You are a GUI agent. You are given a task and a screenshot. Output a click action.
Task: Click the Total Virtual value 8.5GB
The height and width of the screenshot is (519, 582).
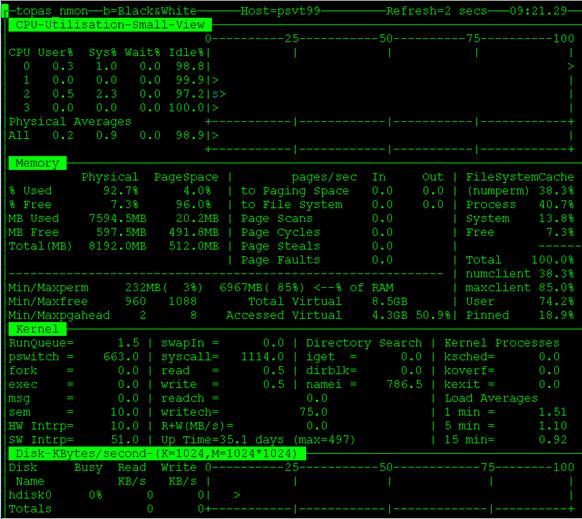pos(389,301)
